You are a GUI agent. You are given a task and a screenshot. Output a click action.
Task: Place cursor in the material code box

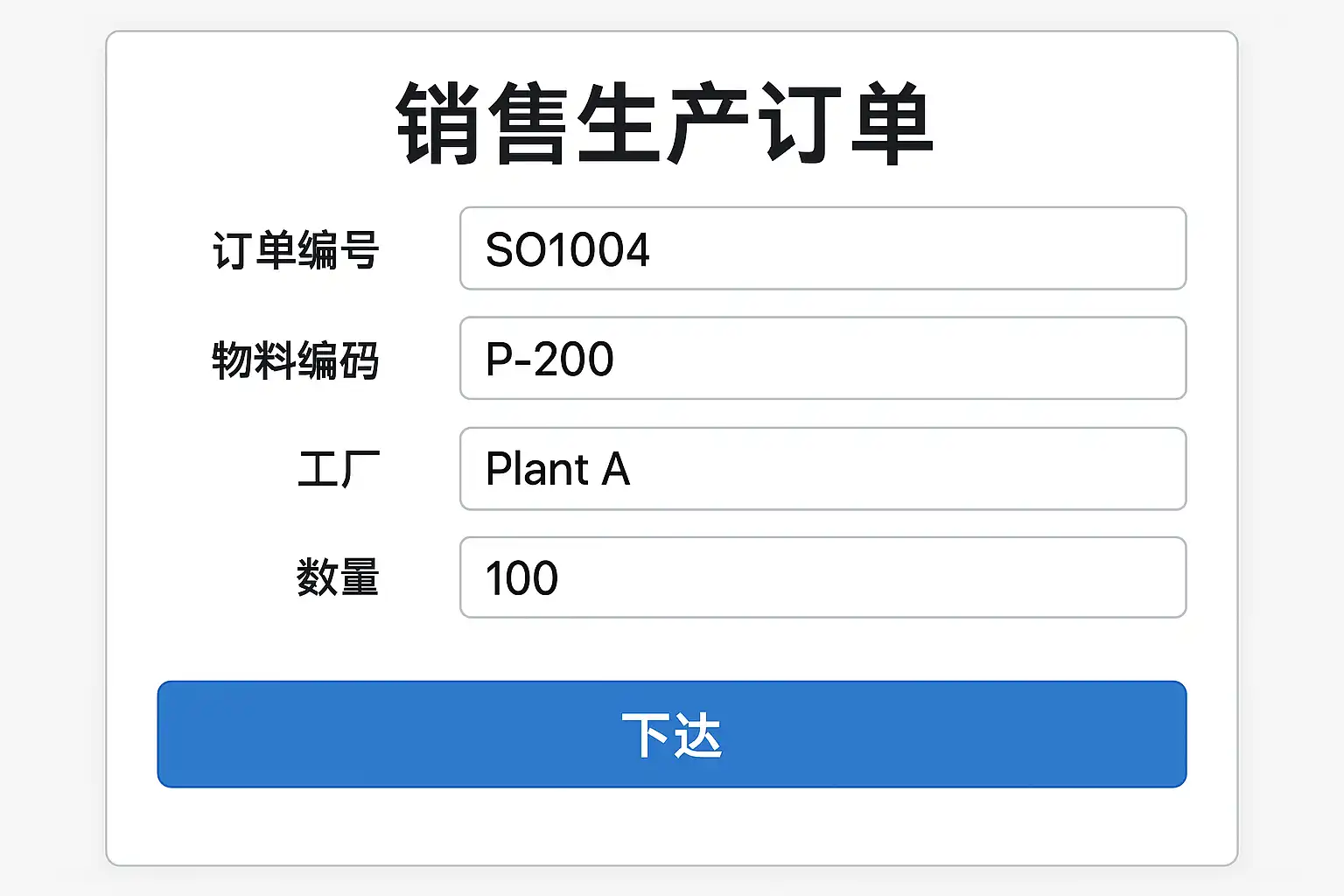click(875, 358)
